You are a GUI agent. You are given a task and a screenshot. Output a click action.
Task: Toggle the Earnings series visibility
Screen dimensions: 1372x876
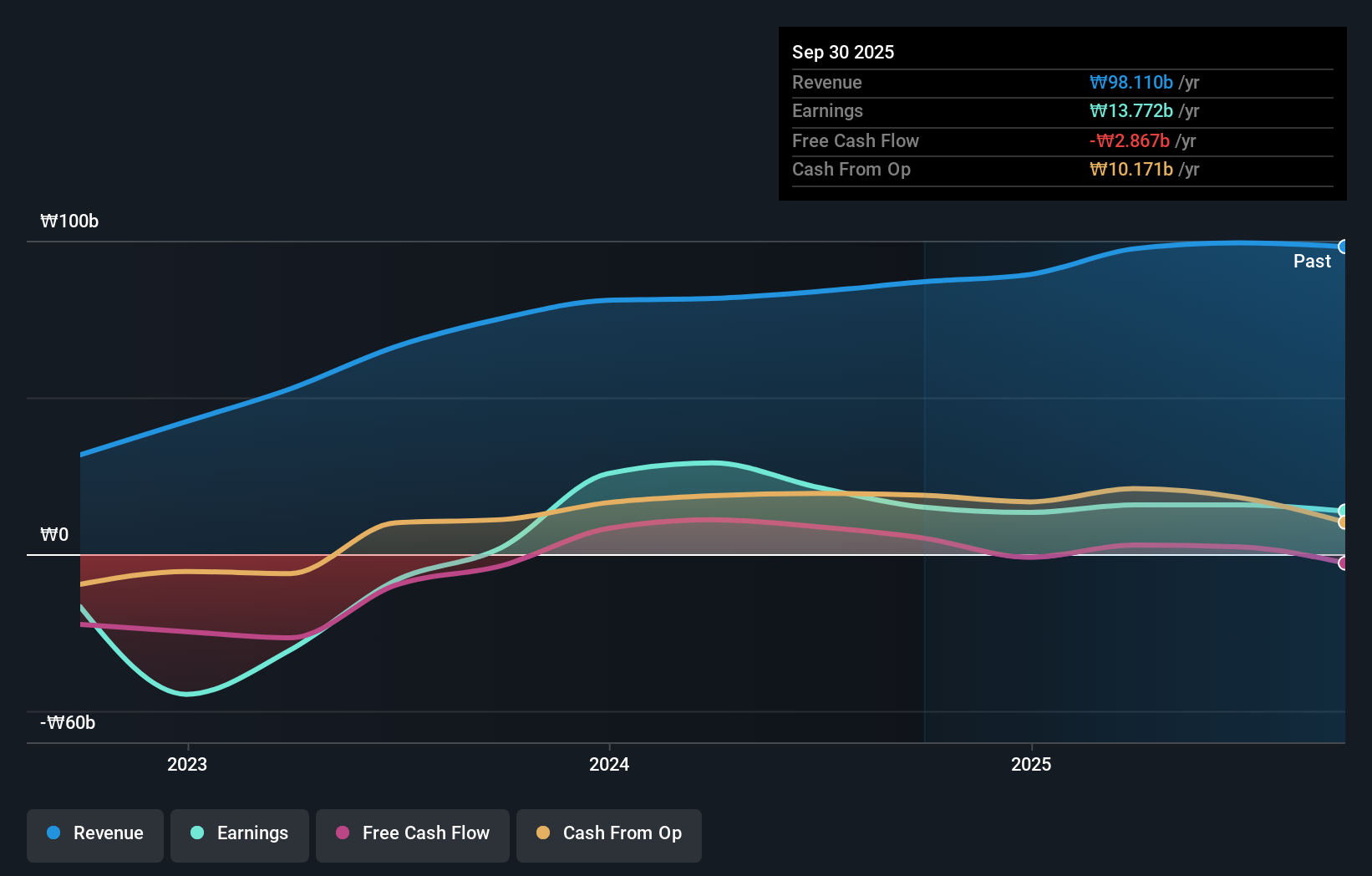(x=239, y=833)
